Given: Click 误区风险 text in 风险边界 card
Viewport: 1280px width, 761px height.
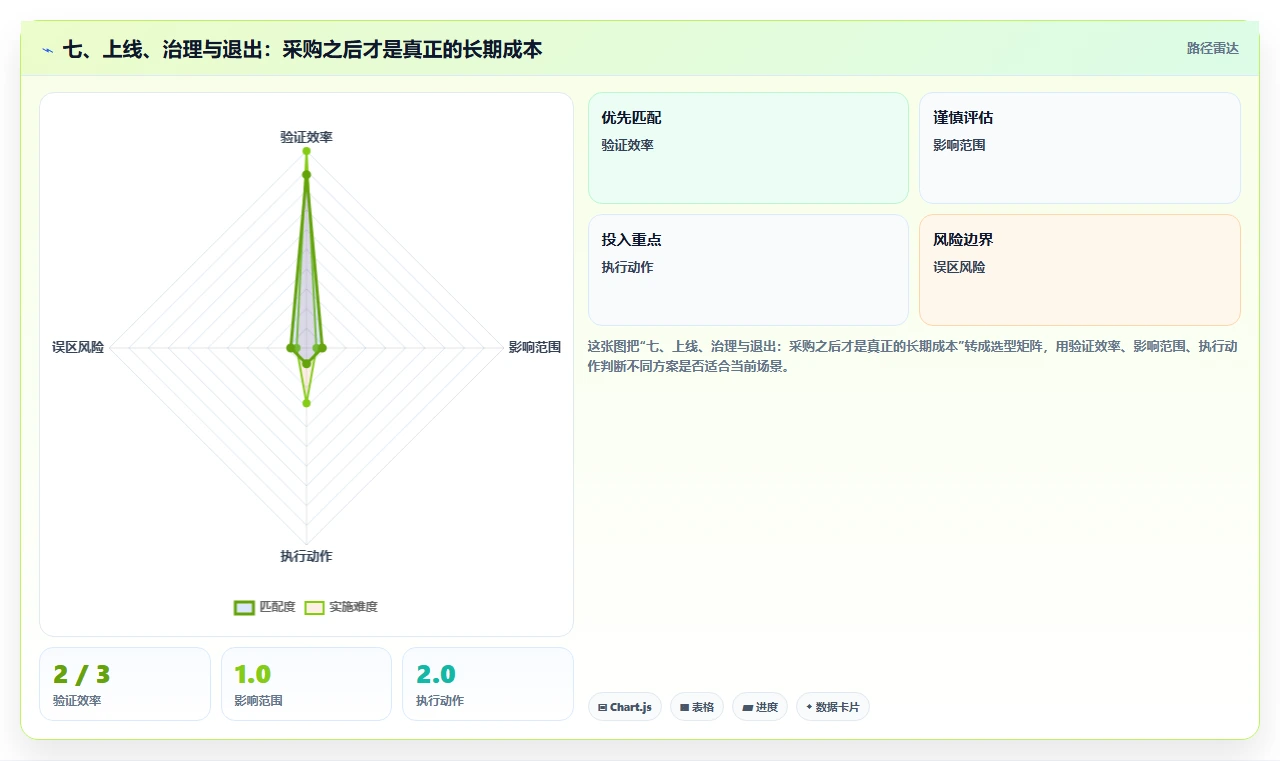Looking at the screenshot, I should click(959, 267).
